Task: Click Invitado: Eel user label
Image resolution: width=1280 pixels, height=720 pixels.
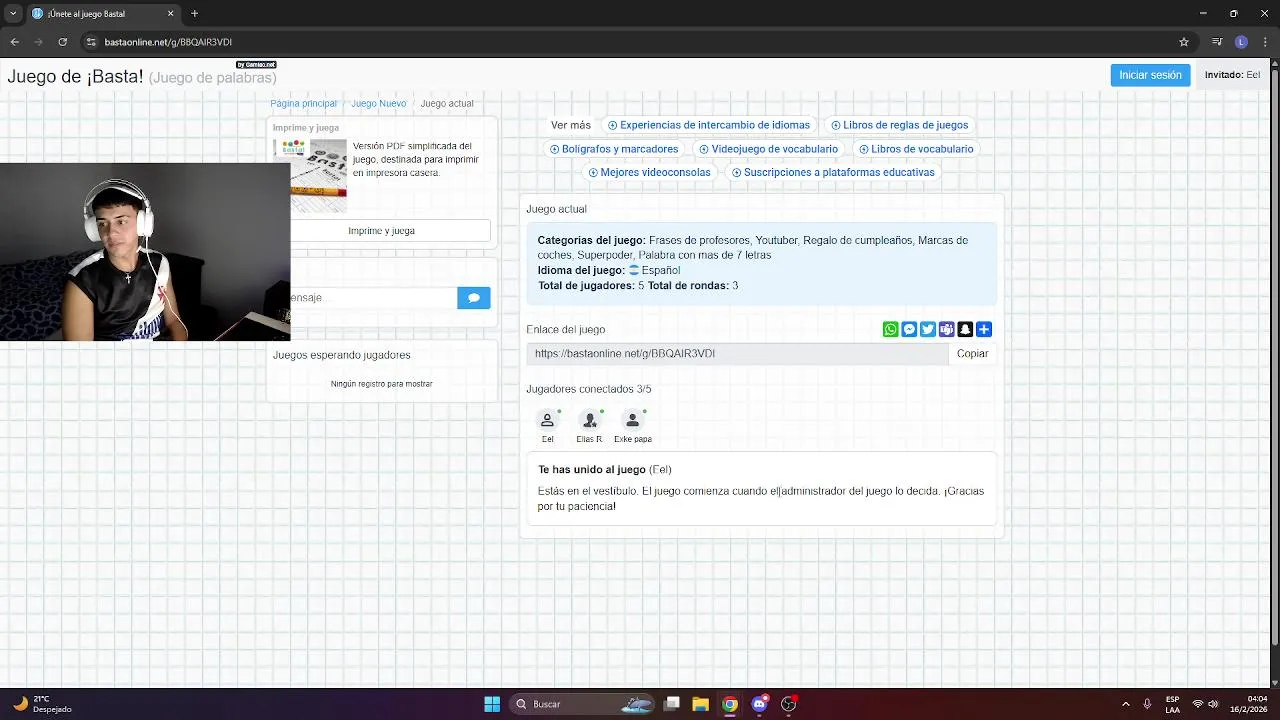Action: click(1232, 75)
